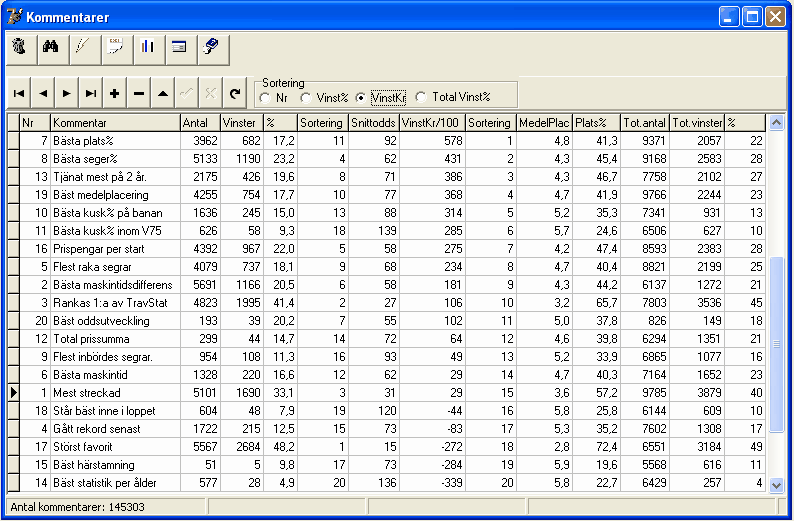Select 'Tjänat mest på 2 år.' cell
The height and width of the screenshot is (521, 794).
pyautogui.click(x=115, y=177)
